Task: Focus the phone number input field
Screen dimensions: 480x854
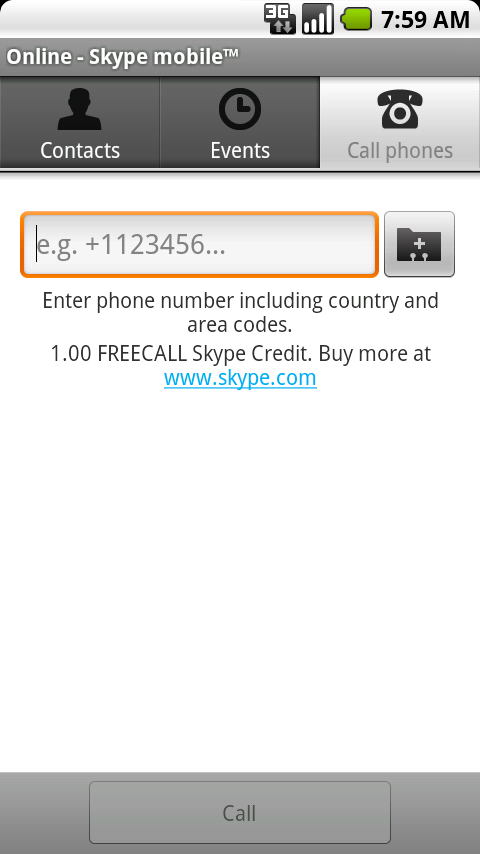Action: [199, 244]
